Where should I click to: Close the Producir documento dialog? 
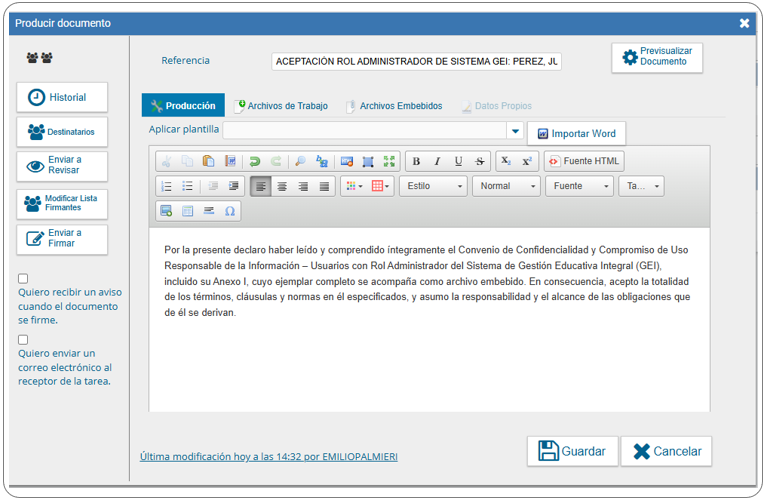pos(744,23)
